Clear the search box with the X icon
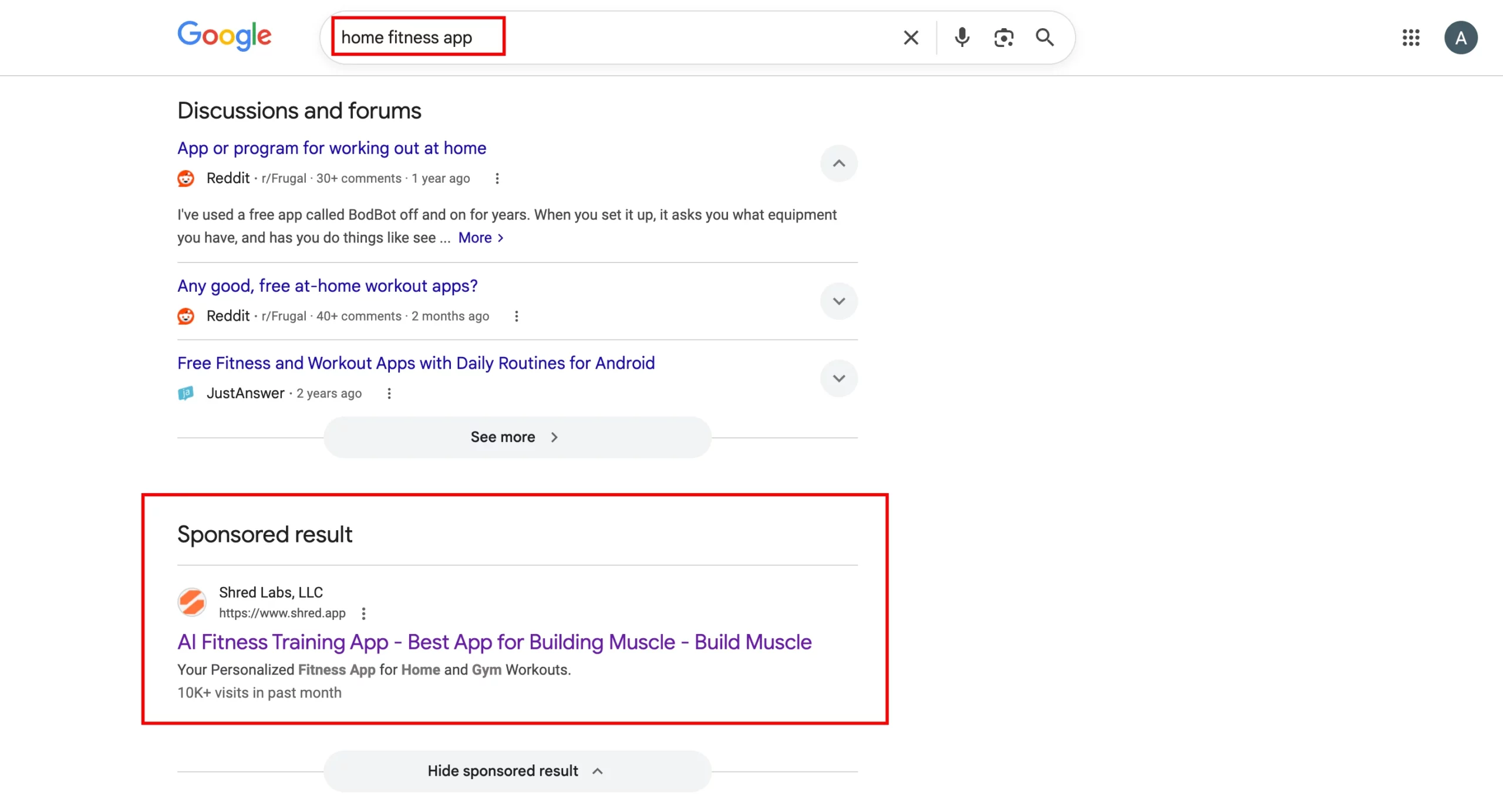The height and width of the screenshot is (812, 1503). [x=911, y=38]
